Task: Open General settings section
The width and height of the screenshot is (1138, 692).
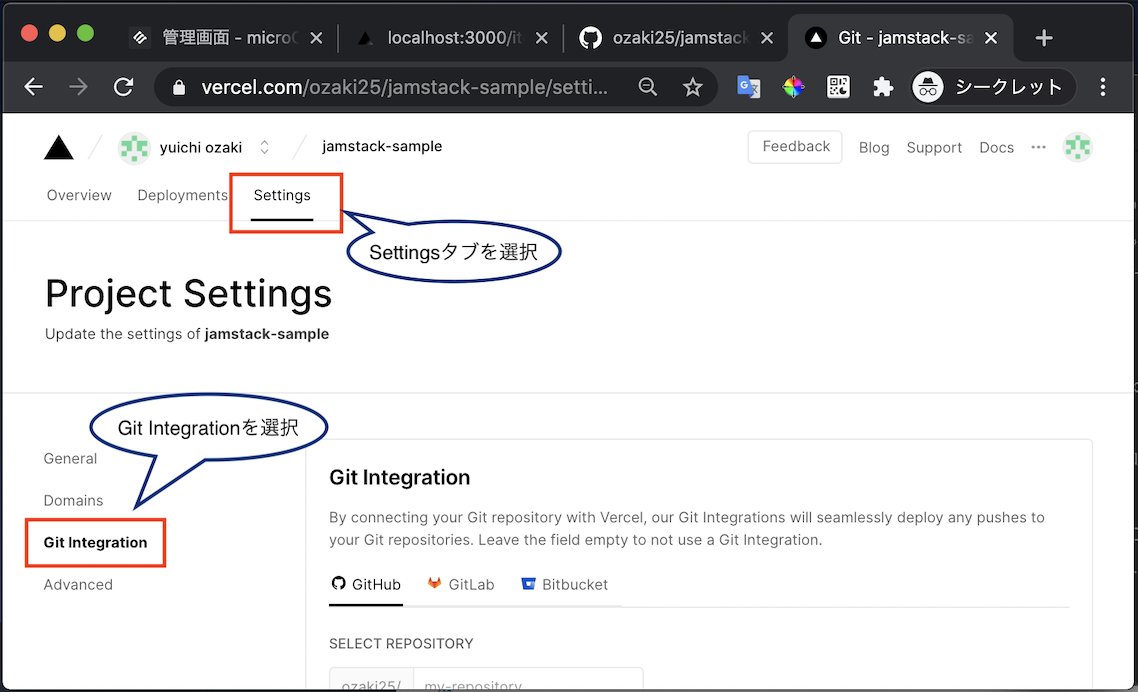Action: 70,459
